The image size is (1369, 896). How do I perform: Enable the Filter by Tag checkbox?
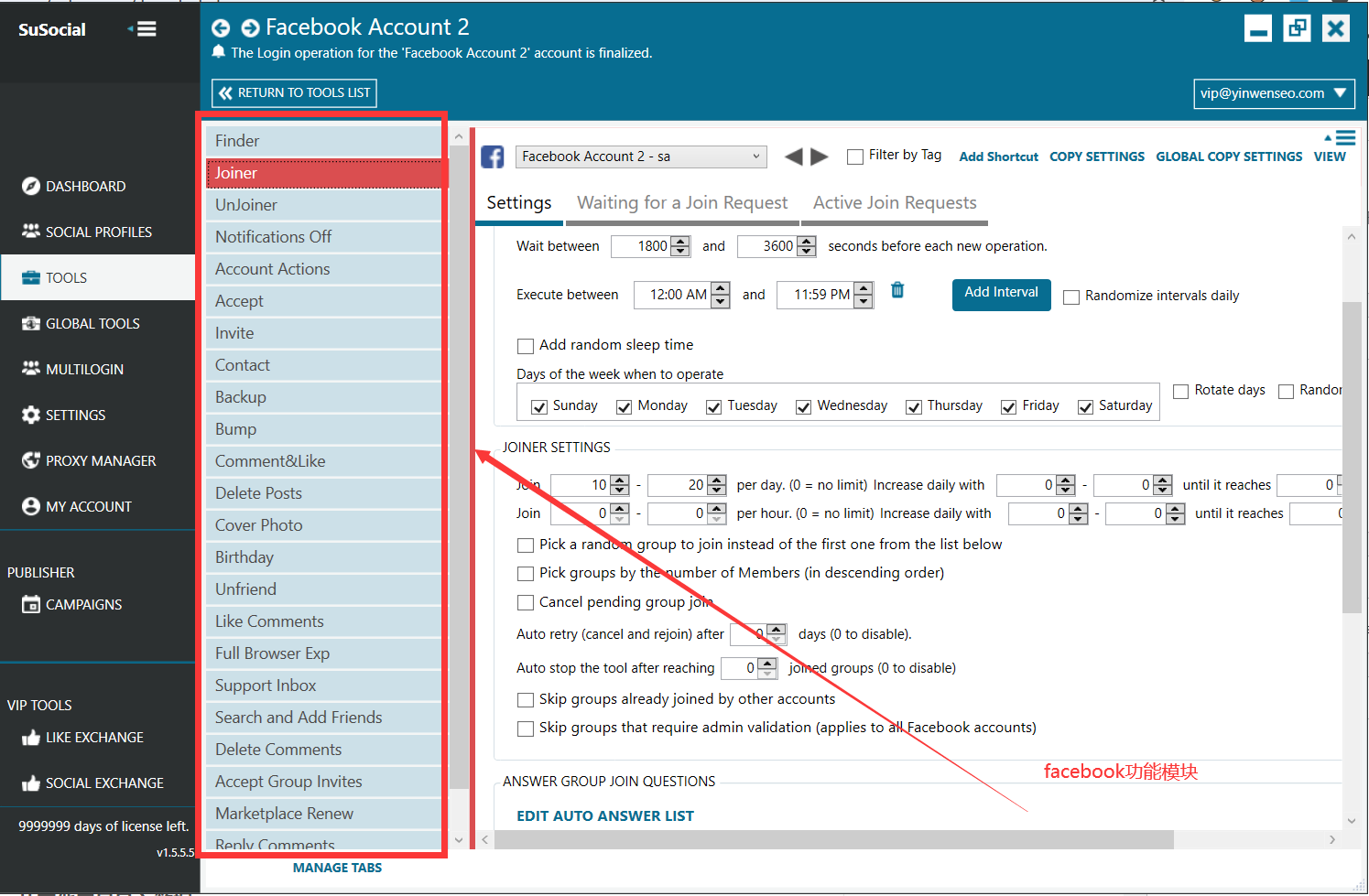tap(855, 157)
